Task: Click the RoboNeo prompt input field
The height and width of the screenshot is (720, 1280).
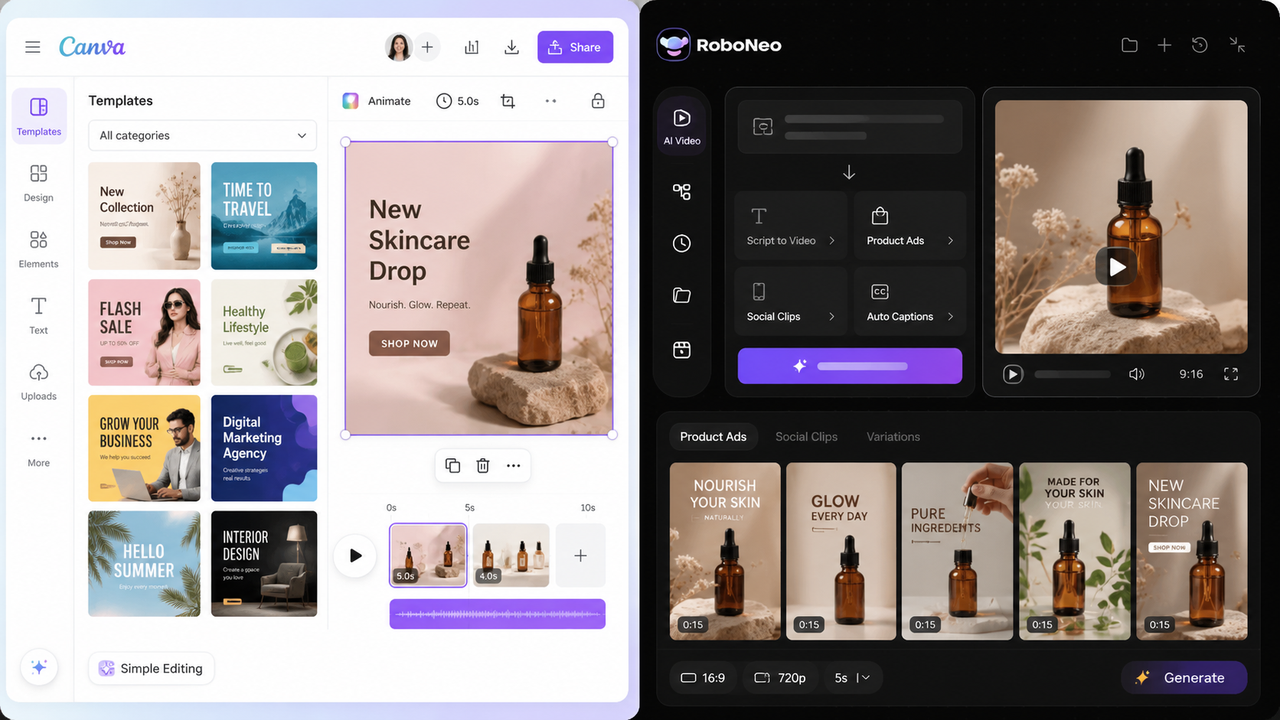Action: coord(850,126)
